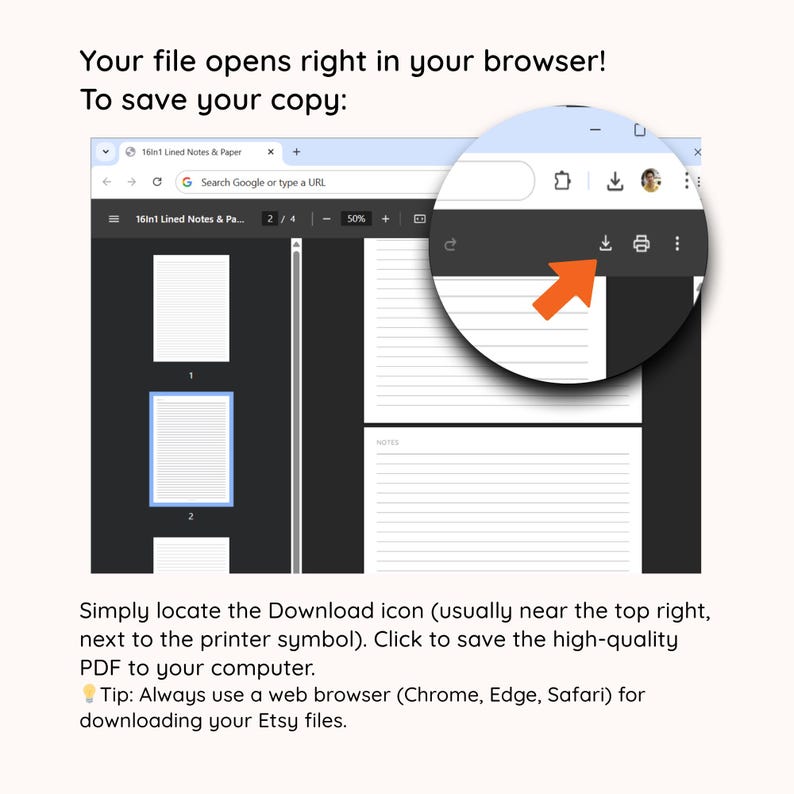Image resolution: width=794 pixels, height=794 pixels.
Task: Click the Chrome profile avatar
Action: click(x=651, y=181)
